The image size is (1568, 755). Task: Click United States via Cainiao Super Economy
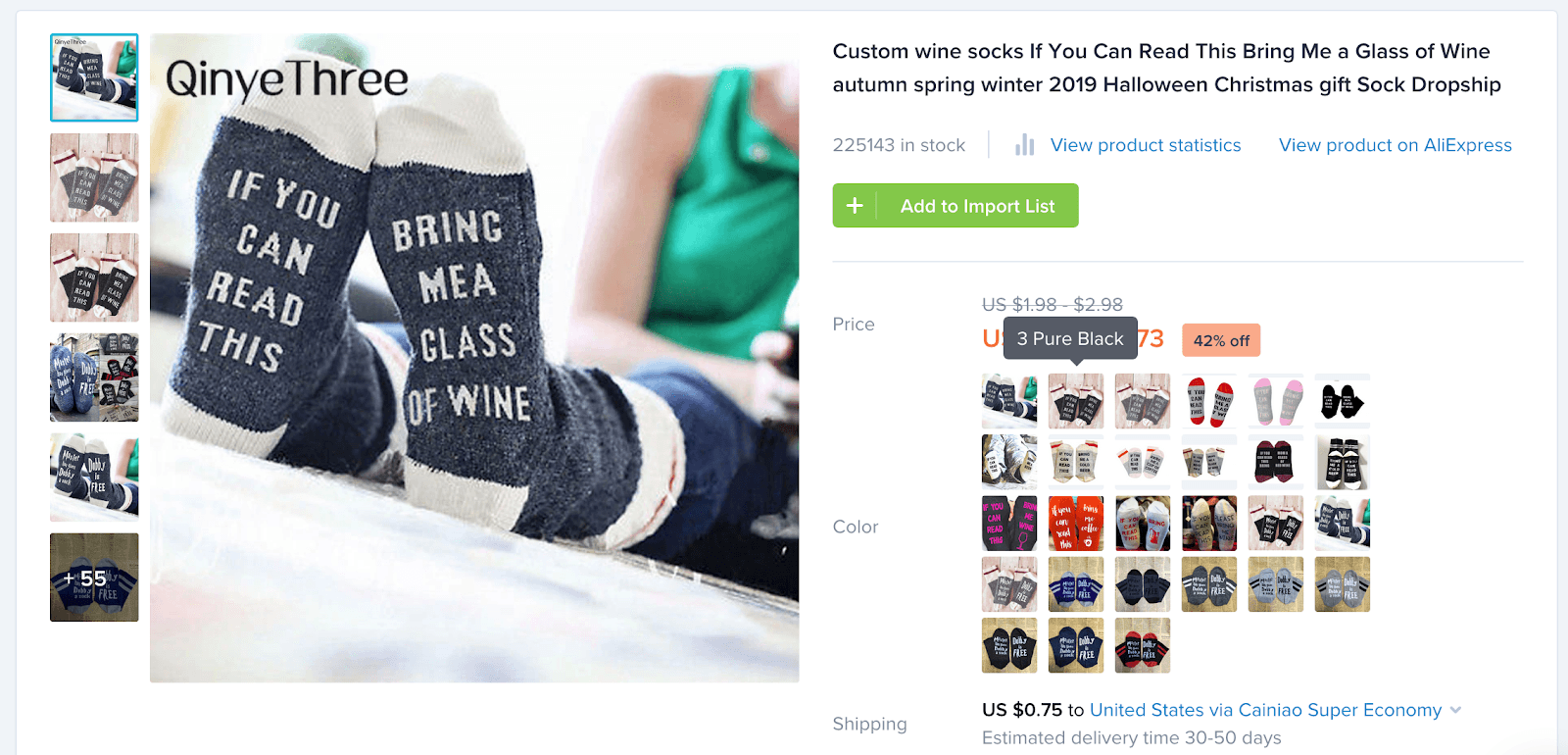coord(1265,710)
